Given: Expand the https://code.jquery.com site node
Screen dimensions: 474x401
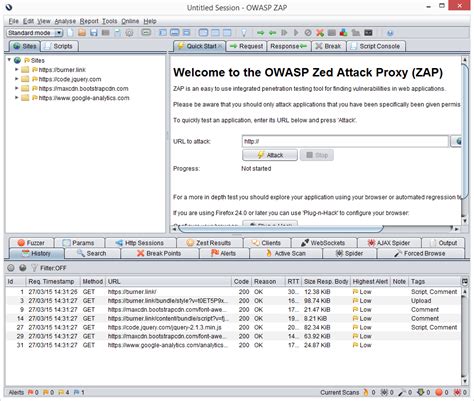Looking at the screenshot, I should (17, 79).
